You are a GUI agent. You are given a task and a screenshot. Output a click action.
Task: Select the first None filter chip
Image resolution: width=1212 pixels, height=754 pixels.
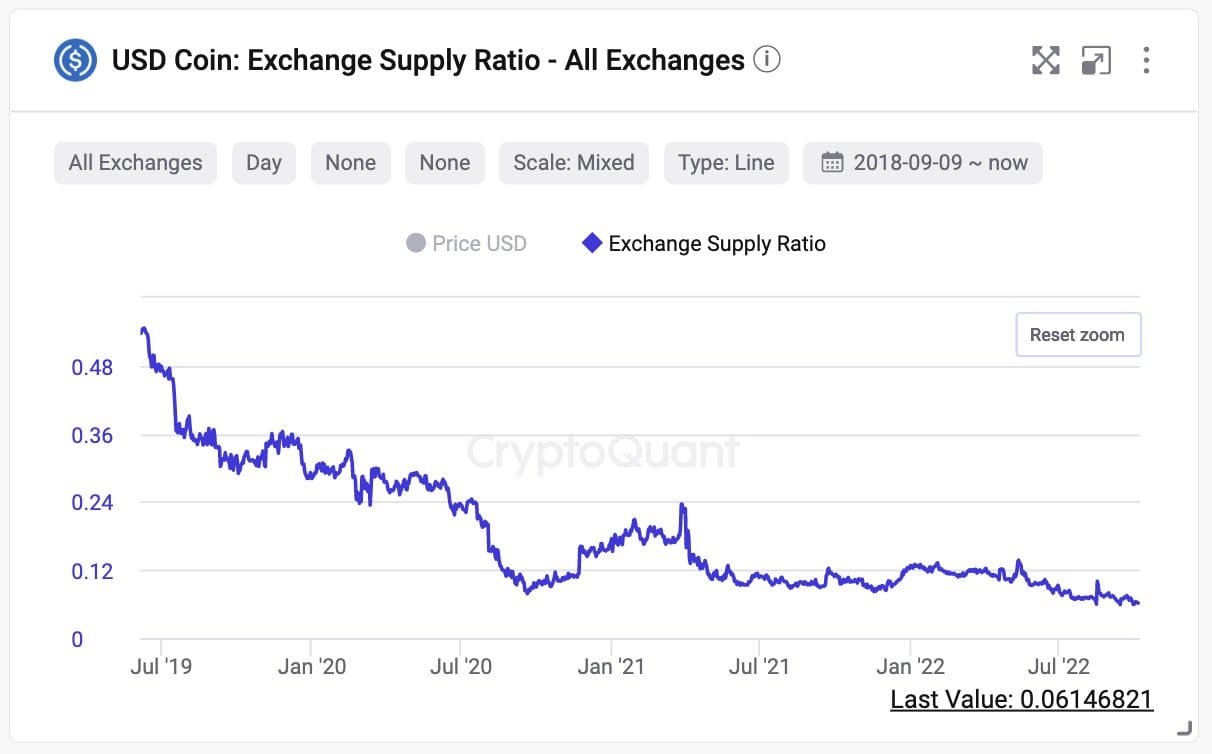[350, 162]
